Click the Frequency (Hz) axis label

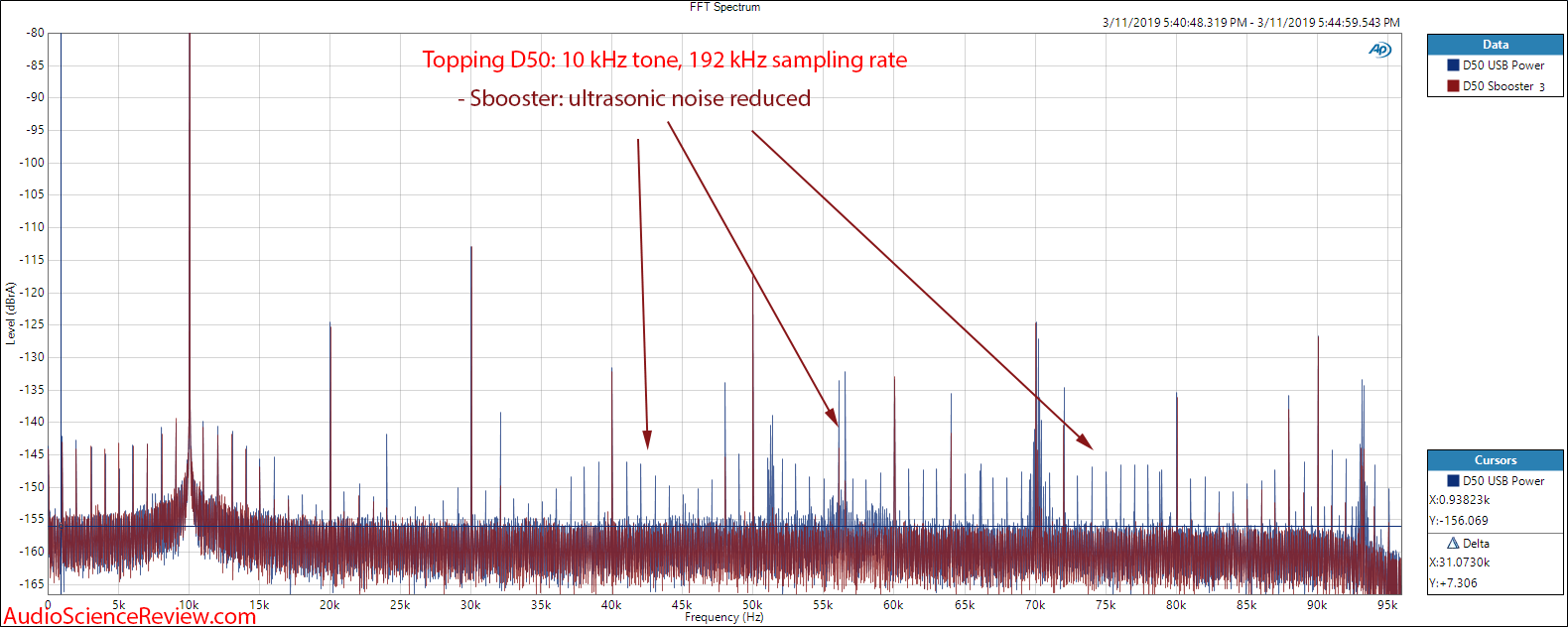(x=724, y=617)
